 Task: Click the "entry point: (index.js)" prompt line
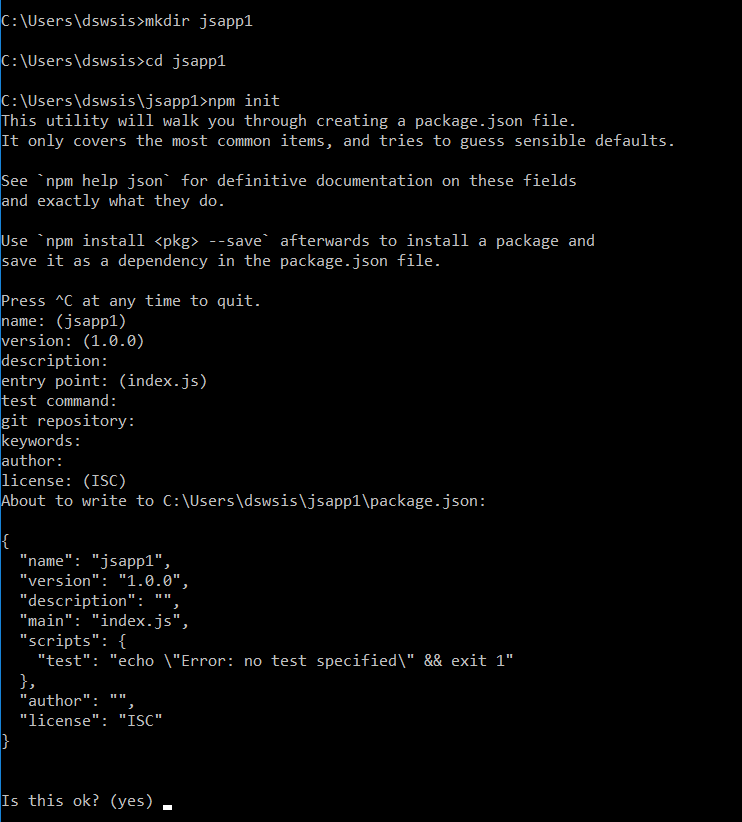click(x=104, y=381)
